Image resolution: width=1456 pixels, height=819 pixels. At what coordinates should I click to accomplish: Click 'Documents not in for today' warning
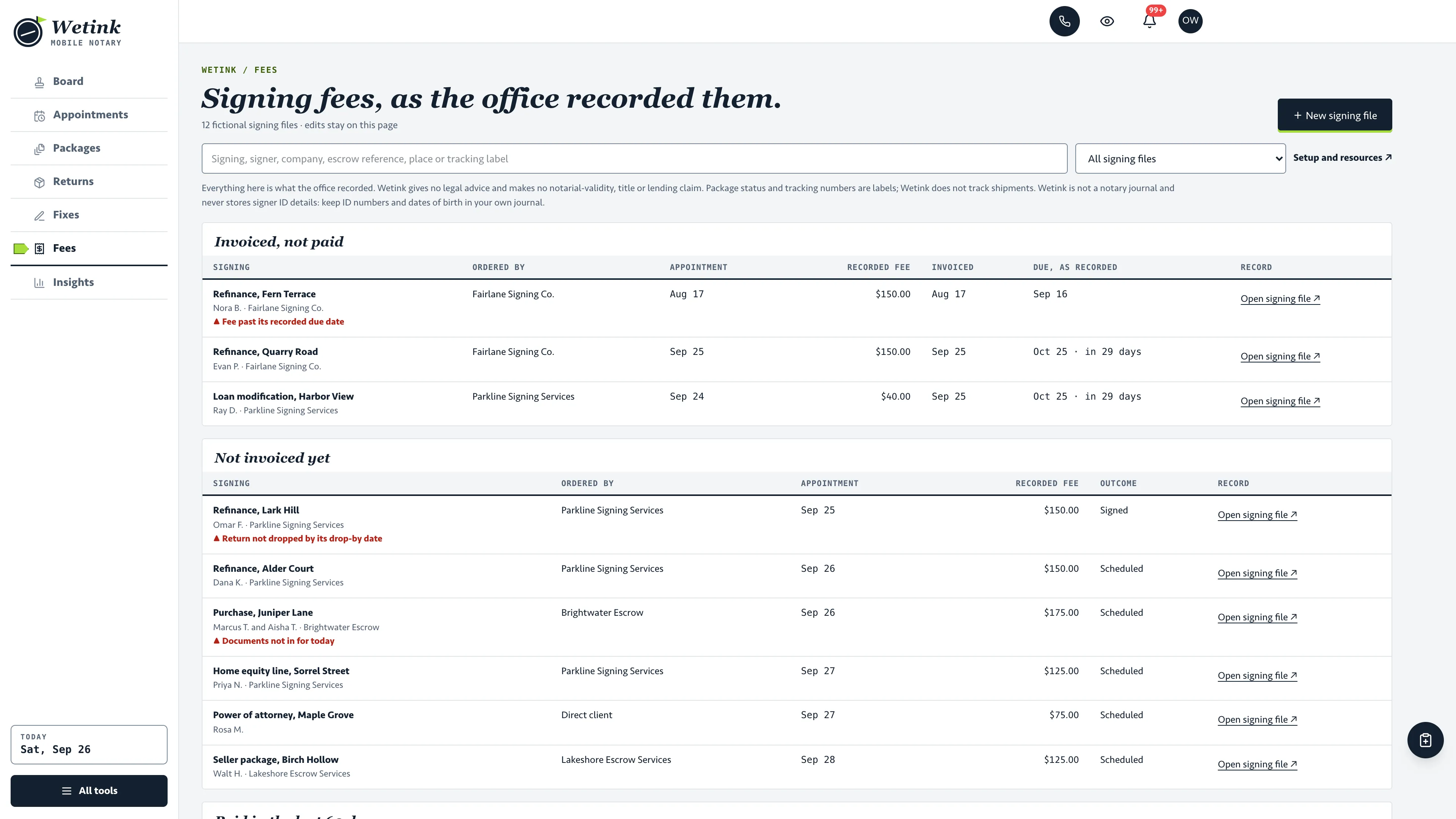[x=278, y=640]
